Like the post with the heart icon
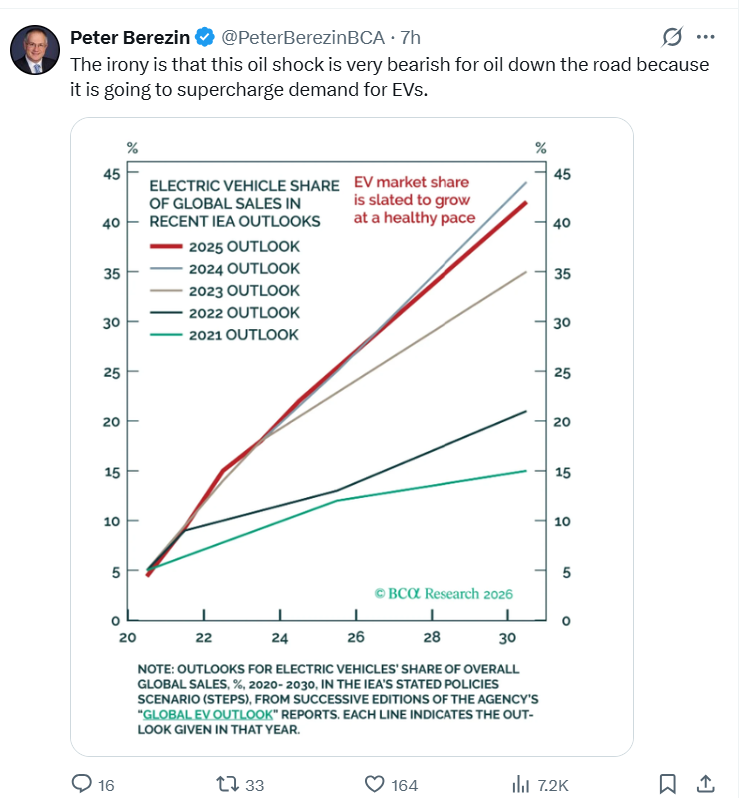Image resolution: width=752 pixels, height=798 pixels. click(375, 784)
